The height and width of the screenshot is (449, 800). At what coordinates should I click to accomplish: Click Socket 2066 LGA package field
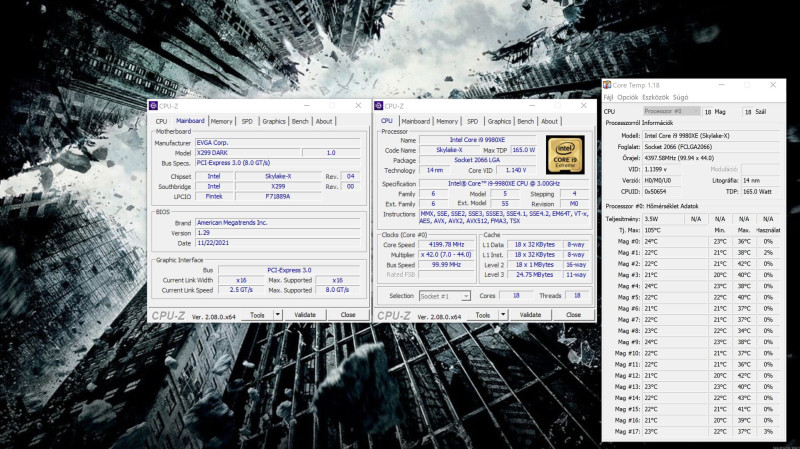pos(478,160)
